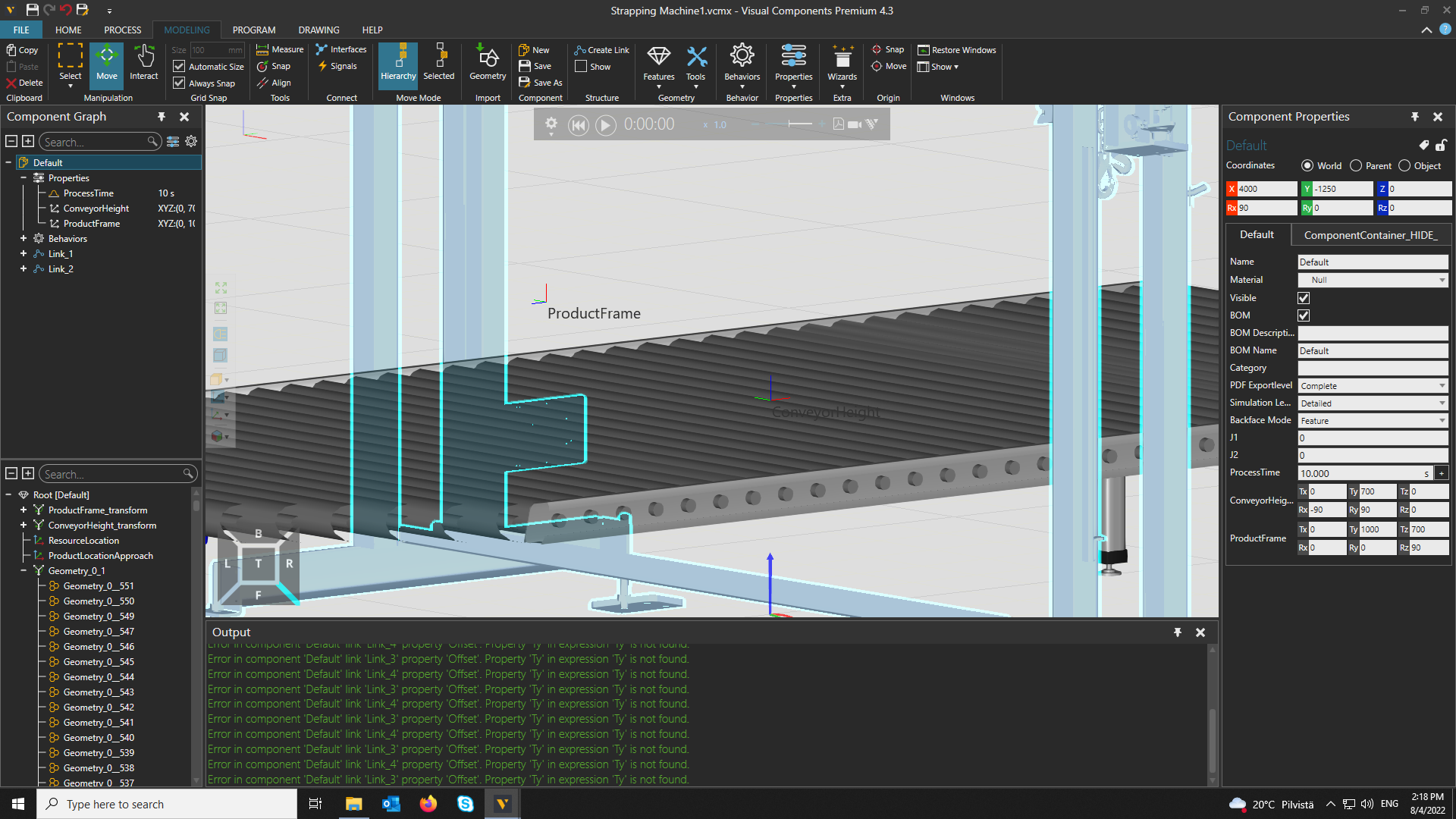1456x819 pixels.
Task: Open the Material dropdown
Action: point(1373,280)
